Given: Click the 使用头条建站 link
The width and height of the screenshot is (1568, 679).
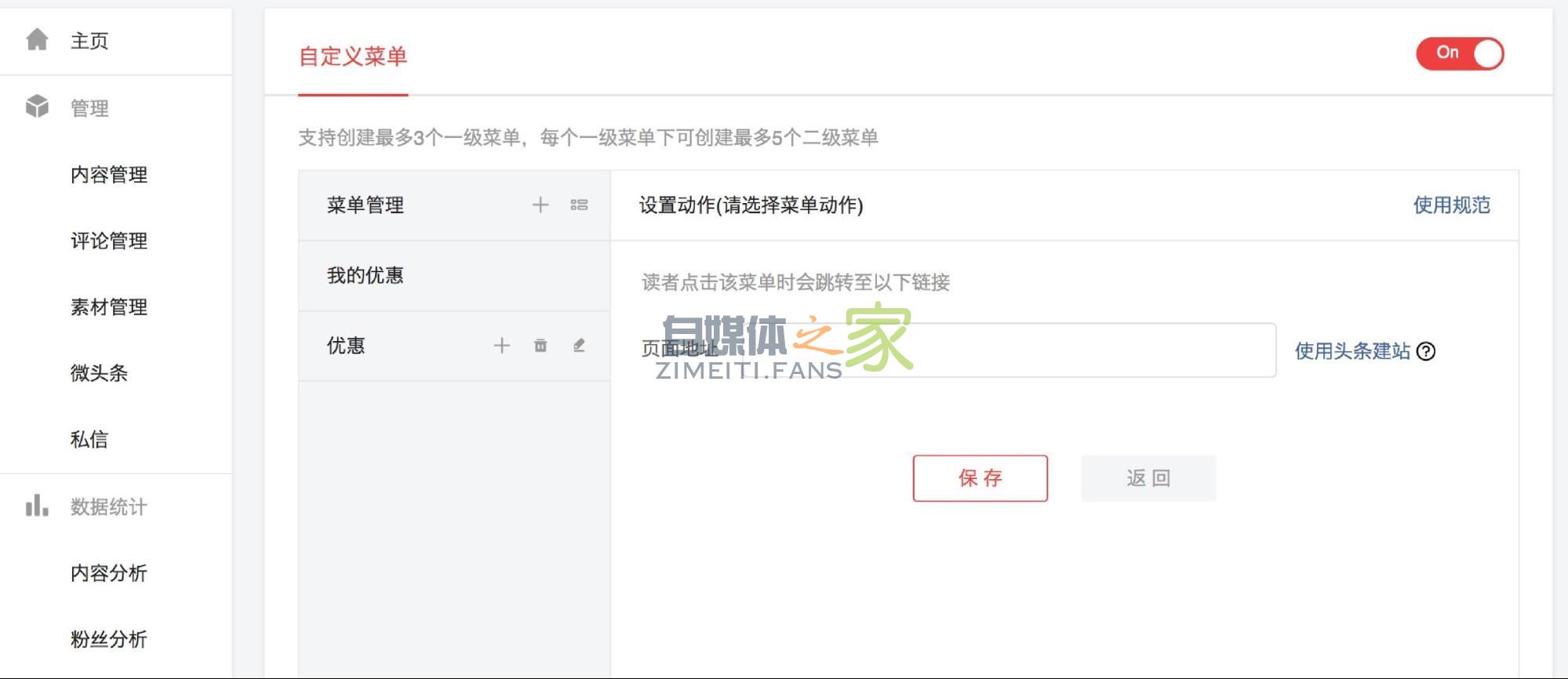Looking at the screenshot, I should [x=1352, y=351].
